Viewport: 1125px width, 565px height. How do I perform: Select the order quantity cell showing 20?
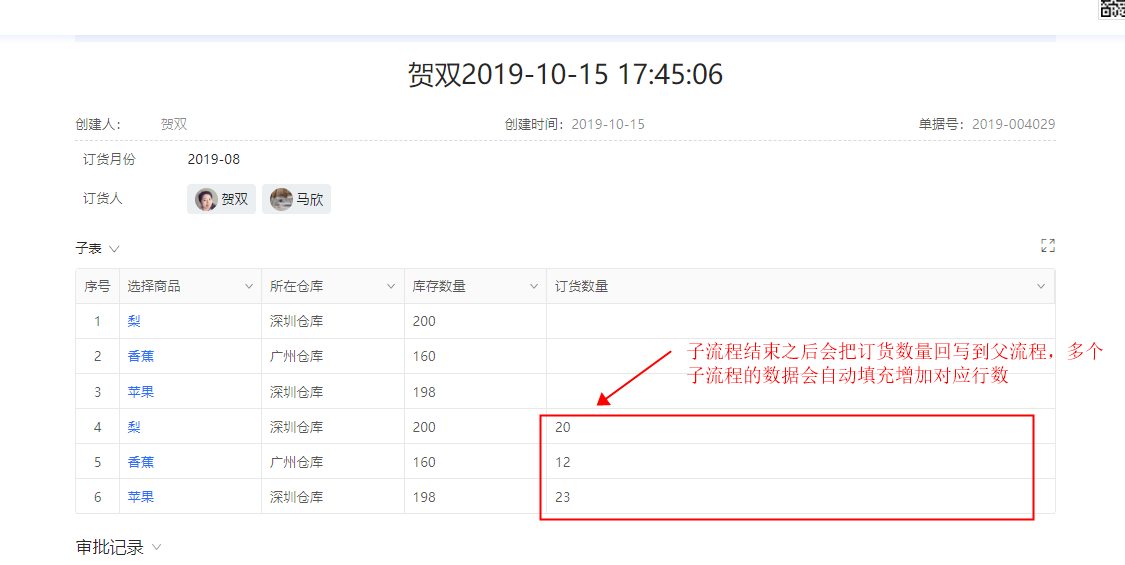801,427
